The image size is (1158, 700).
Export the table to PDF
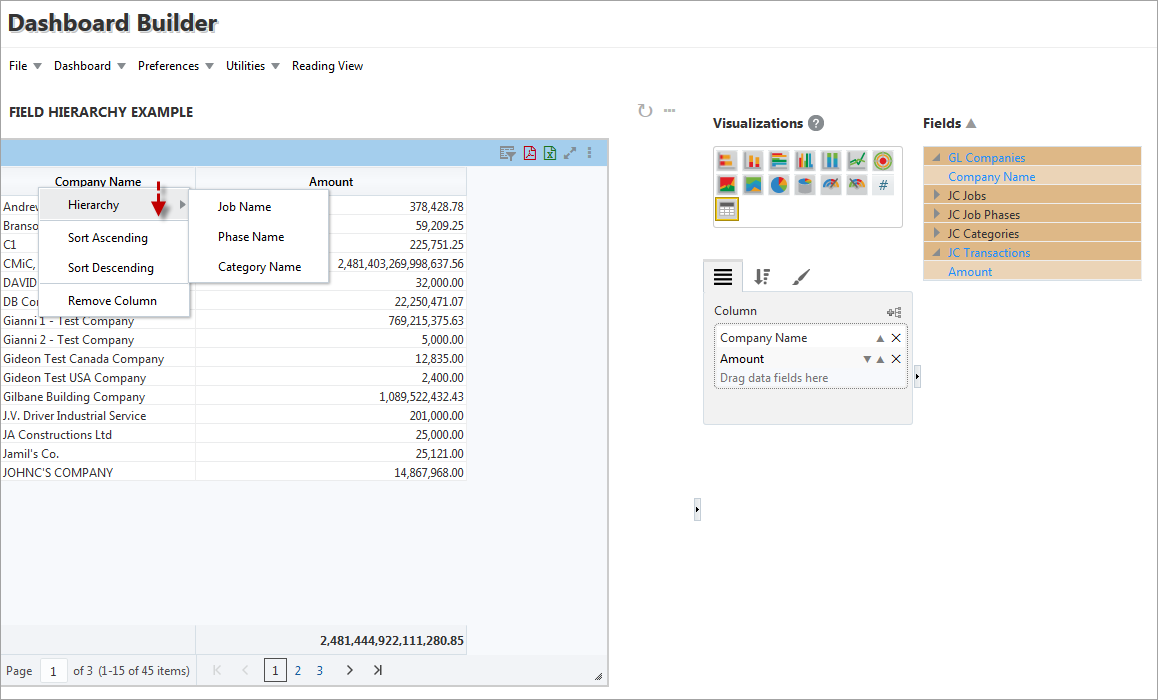[530, 153]
